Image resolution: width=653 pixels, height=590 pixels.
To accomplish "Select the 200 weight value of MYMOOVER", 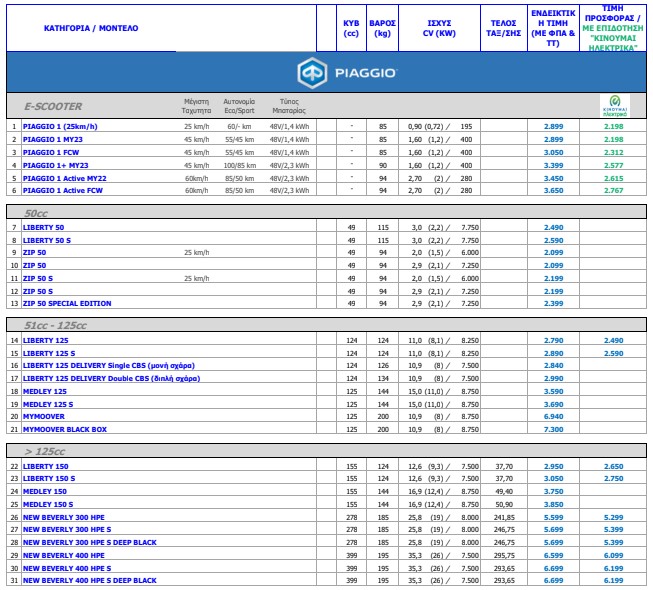I will (x=383, y=416).
